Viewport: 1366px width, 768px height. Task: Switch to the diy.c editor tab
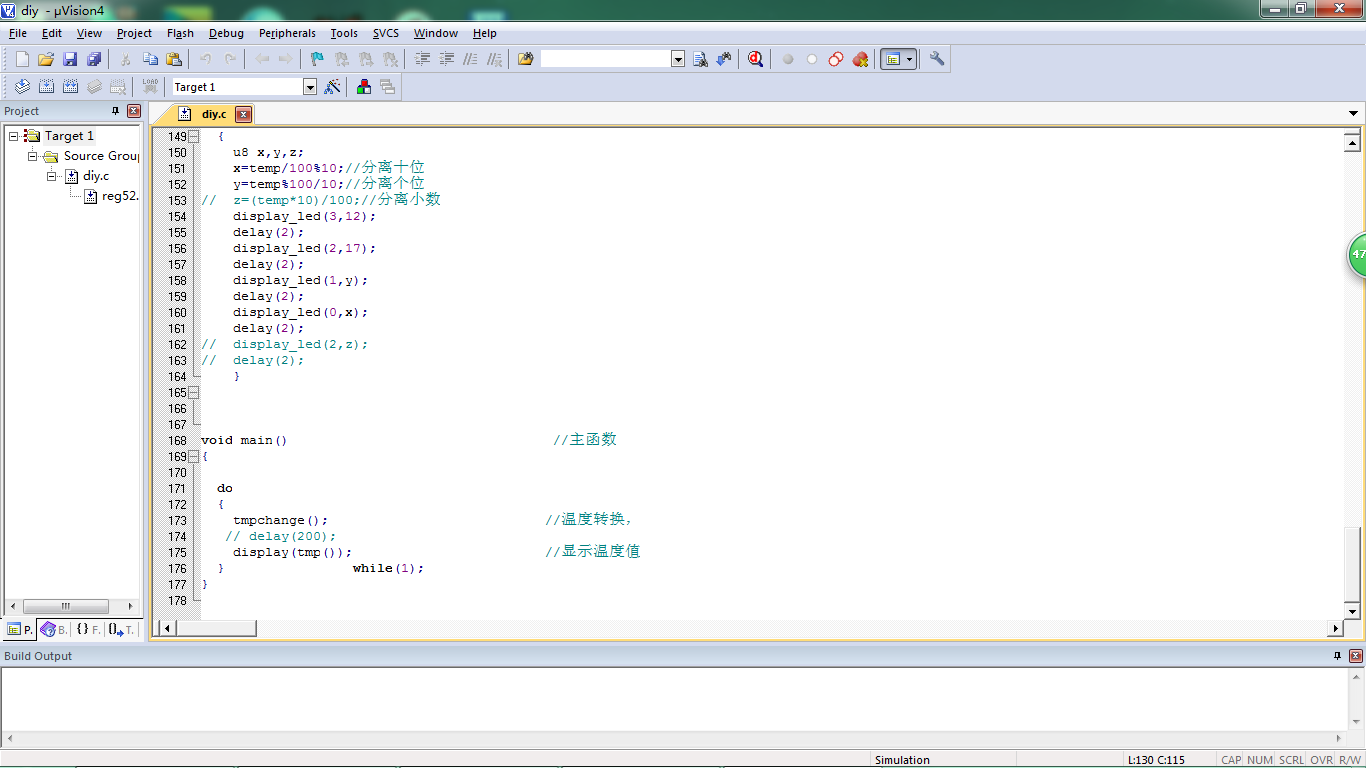click(214, 114)
